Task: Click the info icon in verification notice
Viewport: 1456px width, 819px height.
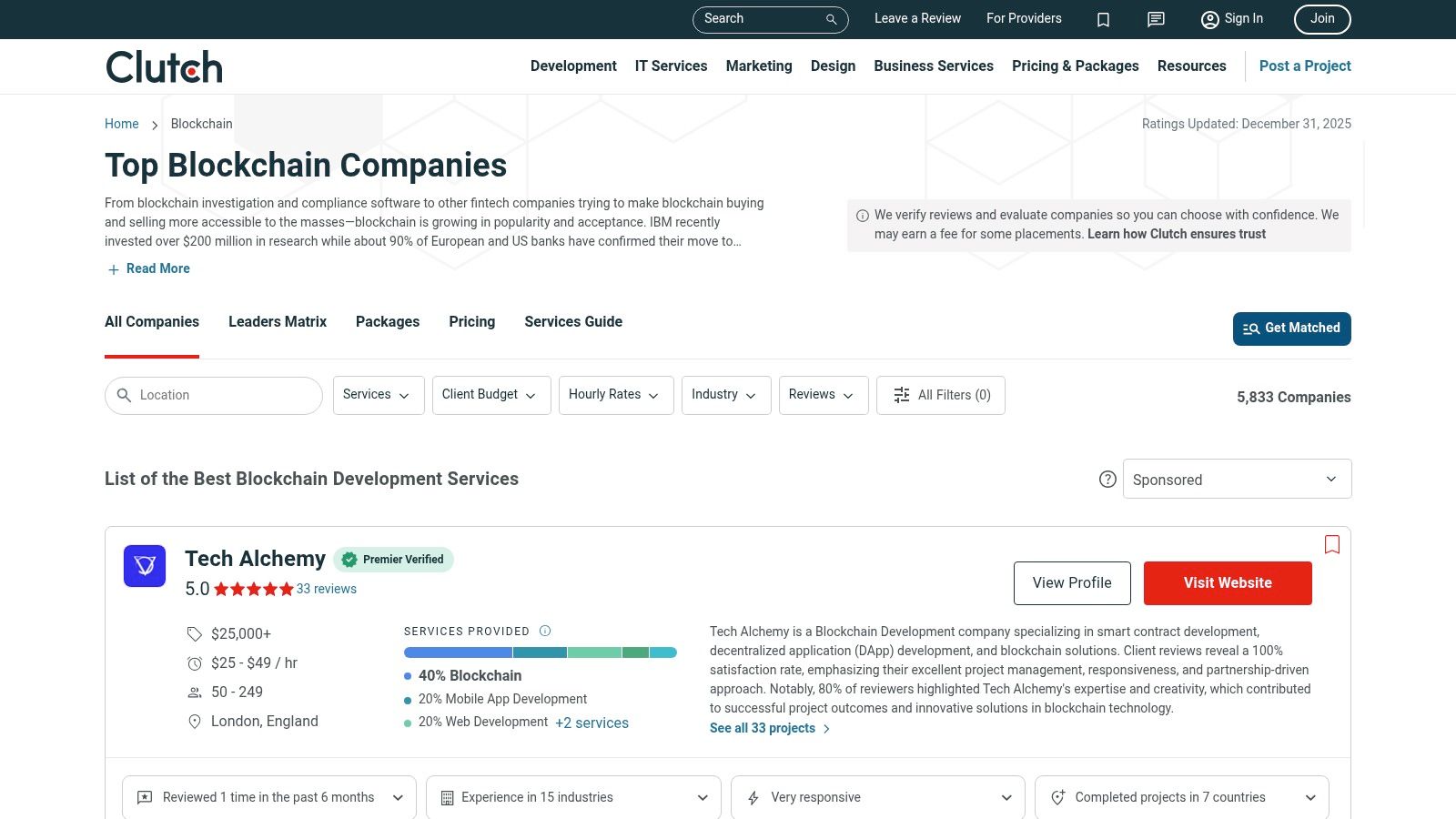Action: pyautogui.click(x=863, y=216)
